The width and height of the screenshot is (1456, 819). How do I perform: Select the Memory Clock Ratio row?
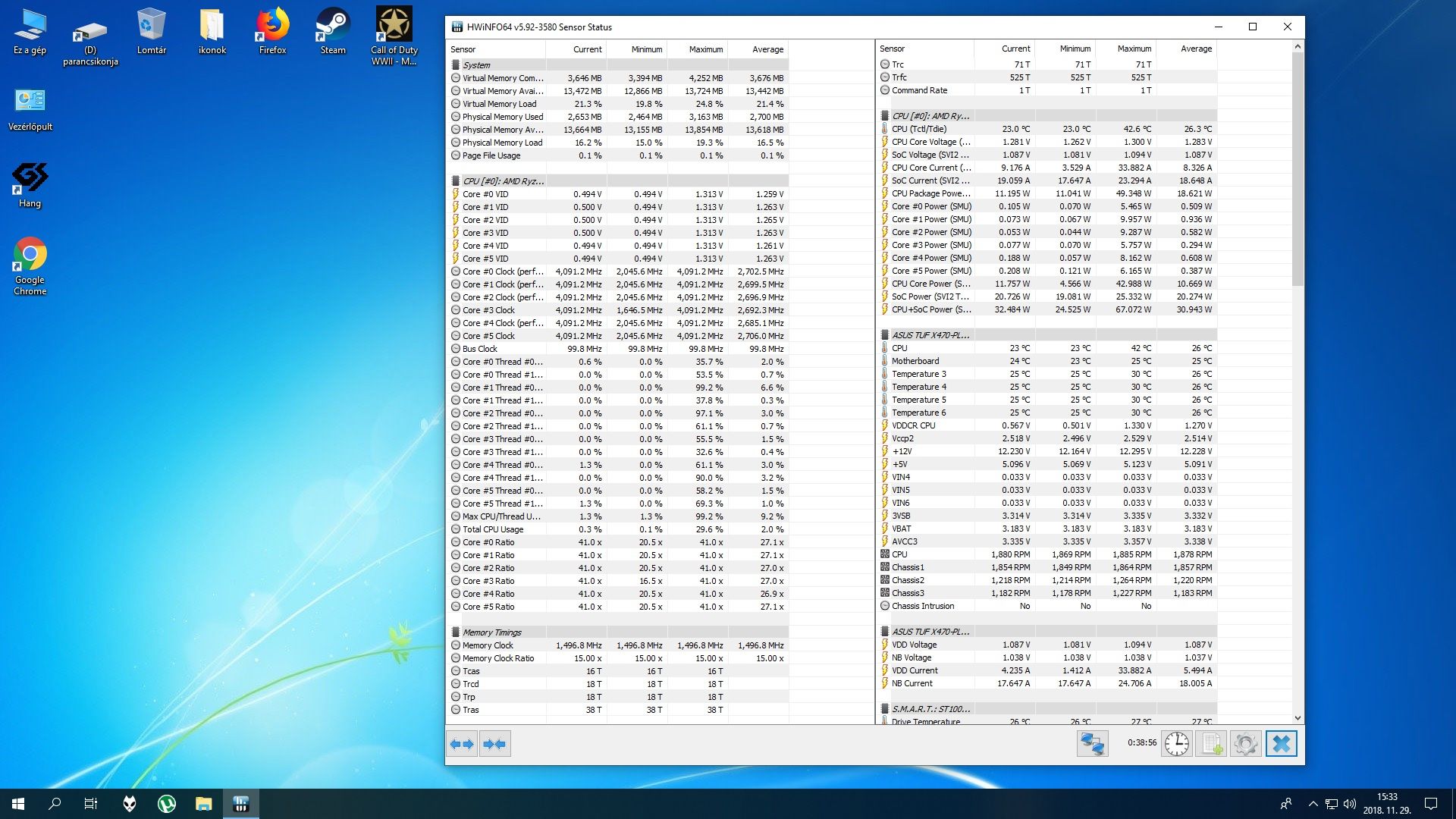pos(619,658)
